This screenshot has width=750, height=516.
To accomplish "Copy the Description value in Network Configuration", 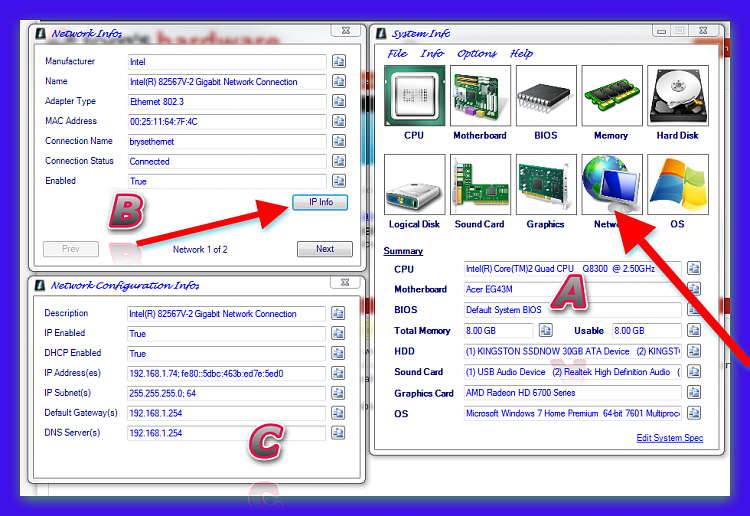I will pos(338,313).
